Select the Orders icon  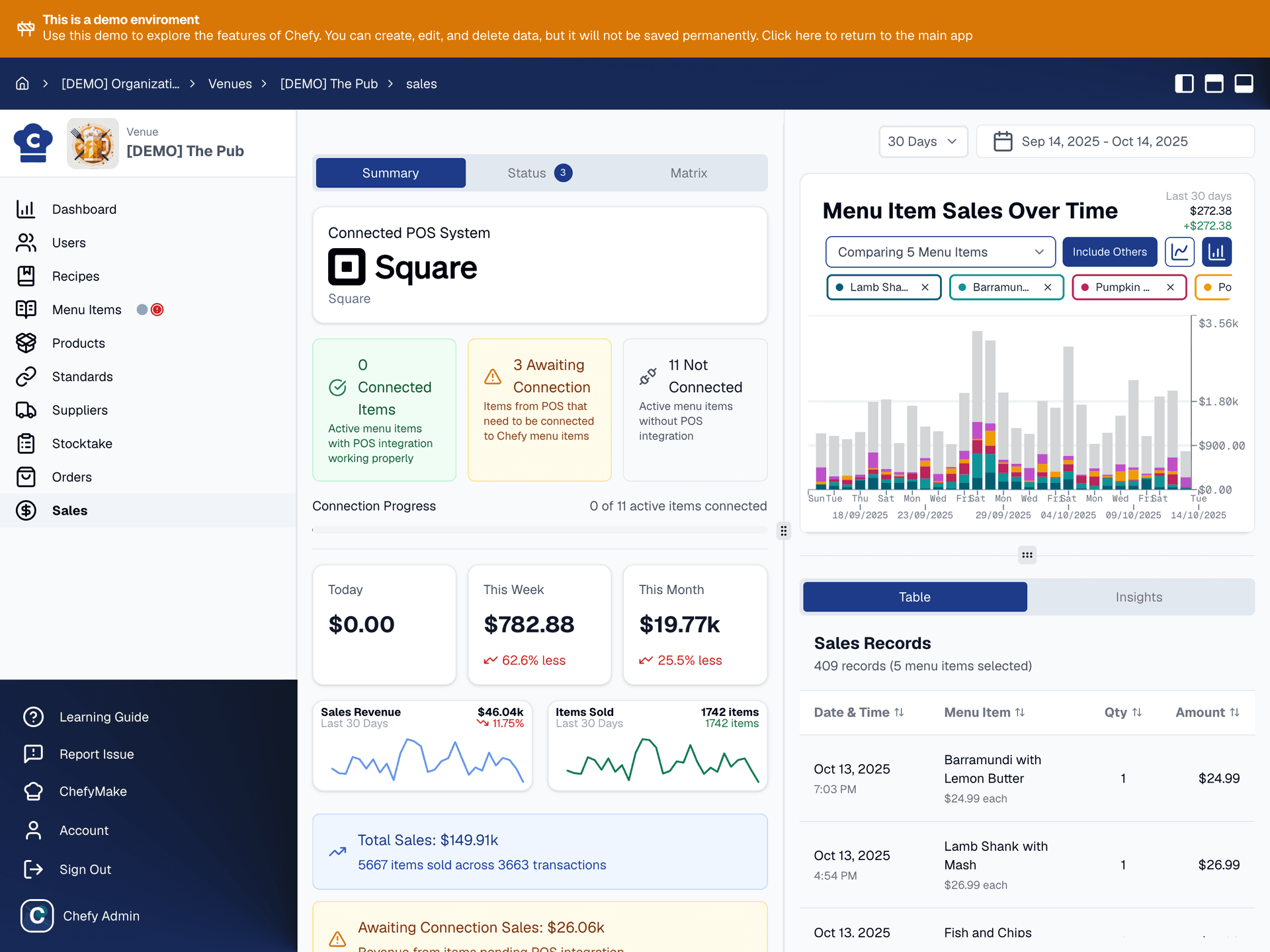point(26,477)
